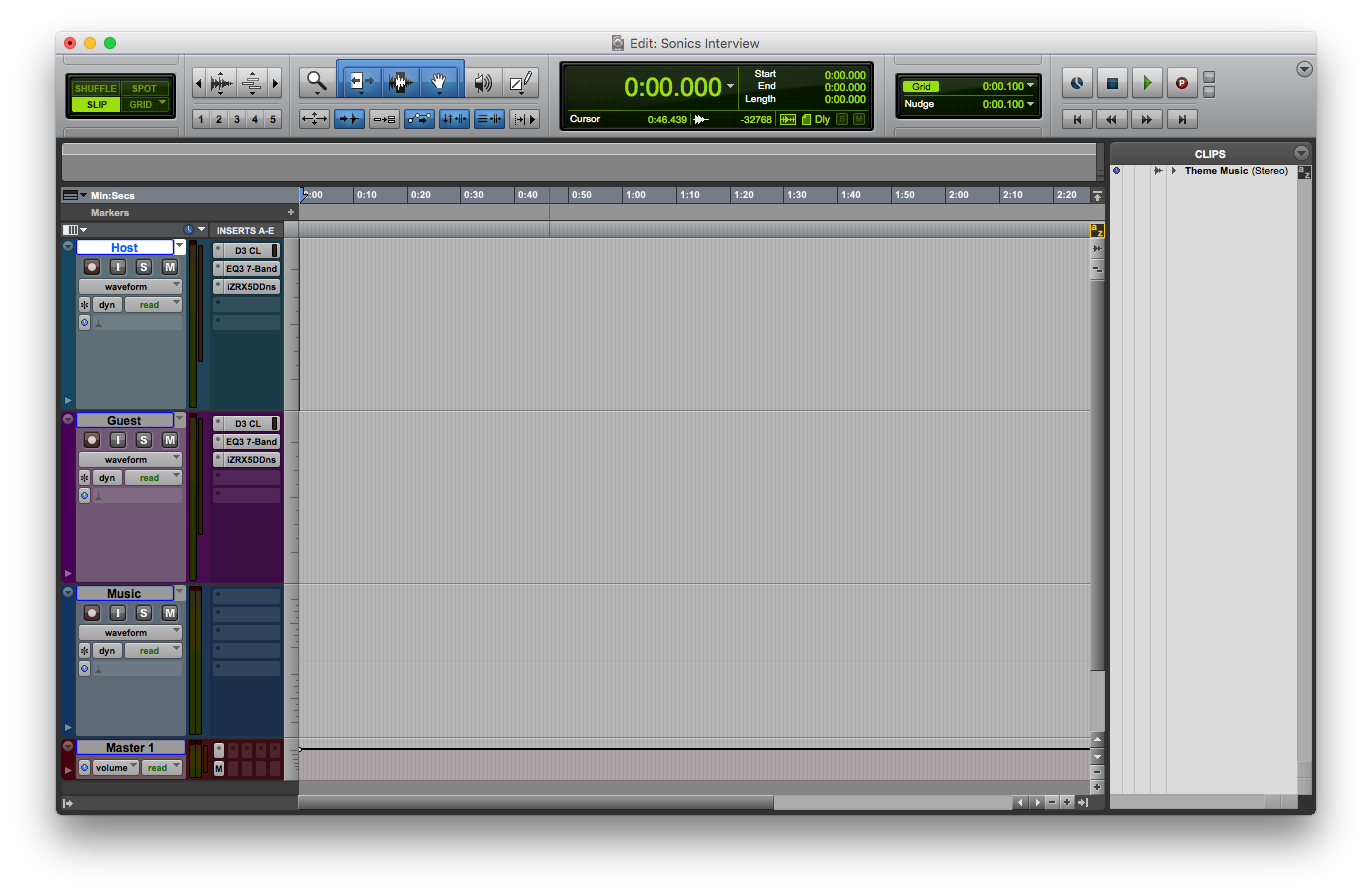Add a marker with the plus icon
Viewport: 1372px width, 895px height.
coord(291,212)
